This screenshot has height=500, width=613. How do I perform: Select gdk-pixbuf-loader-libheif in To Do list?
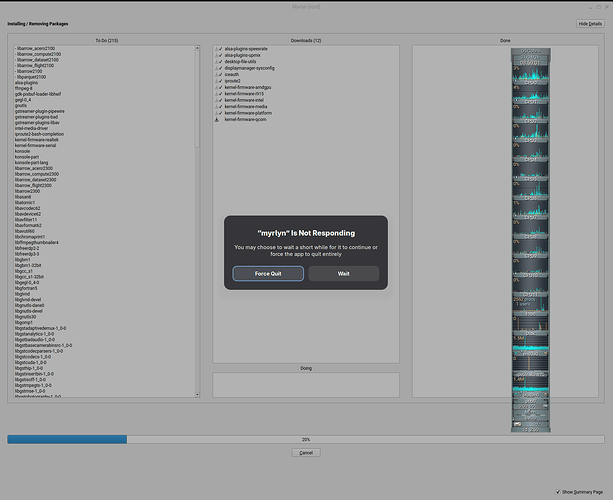tap(38, 94)
